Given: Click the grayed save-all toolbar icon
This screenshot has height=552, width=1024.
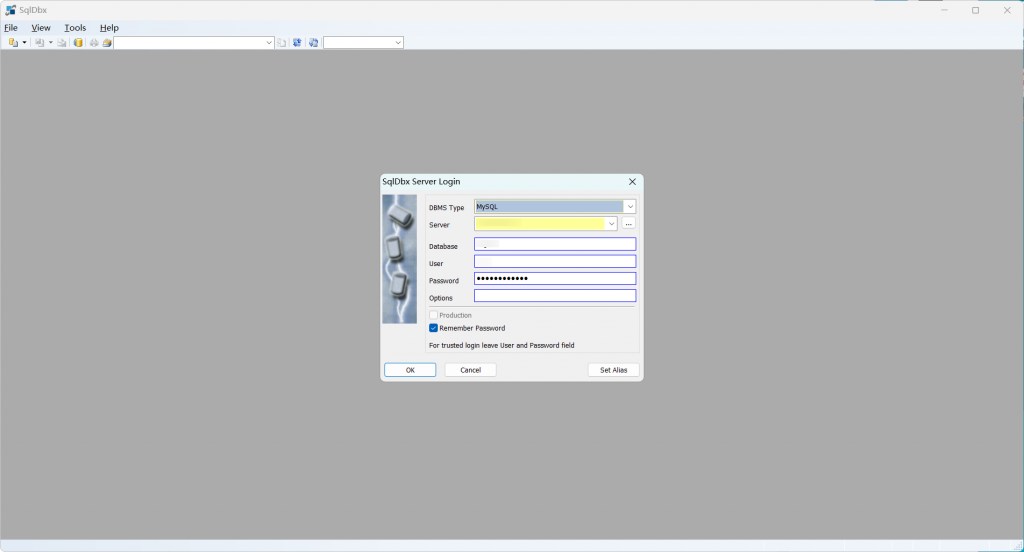Looking at the screenshot, I should point(62,42).
